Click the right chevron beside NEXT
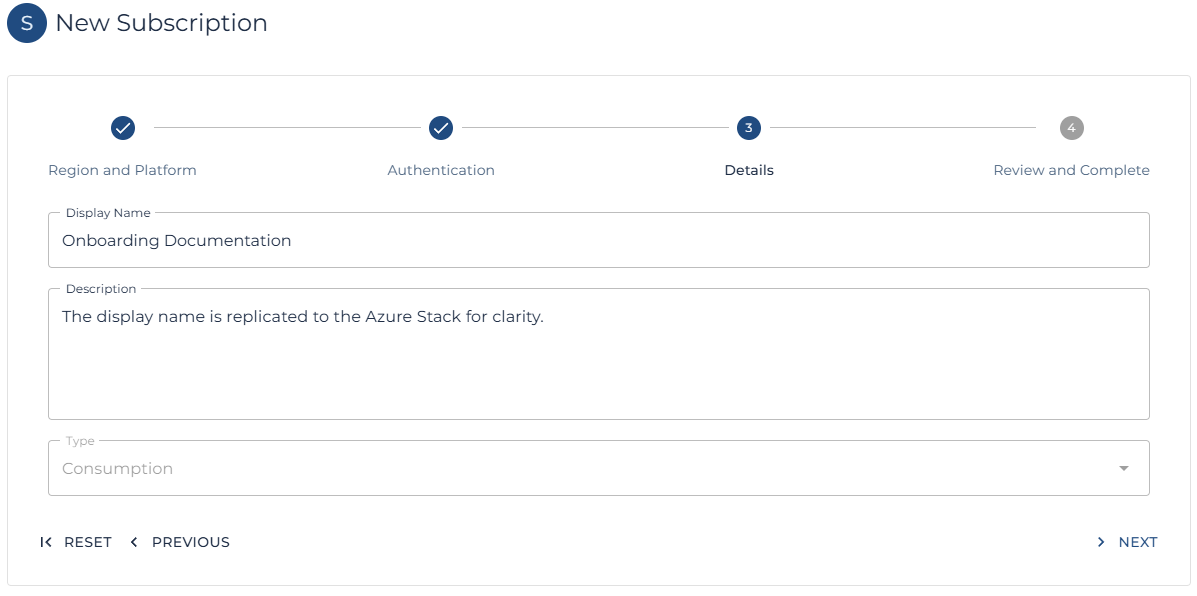1197x596 pixels. coord(1101,542)
